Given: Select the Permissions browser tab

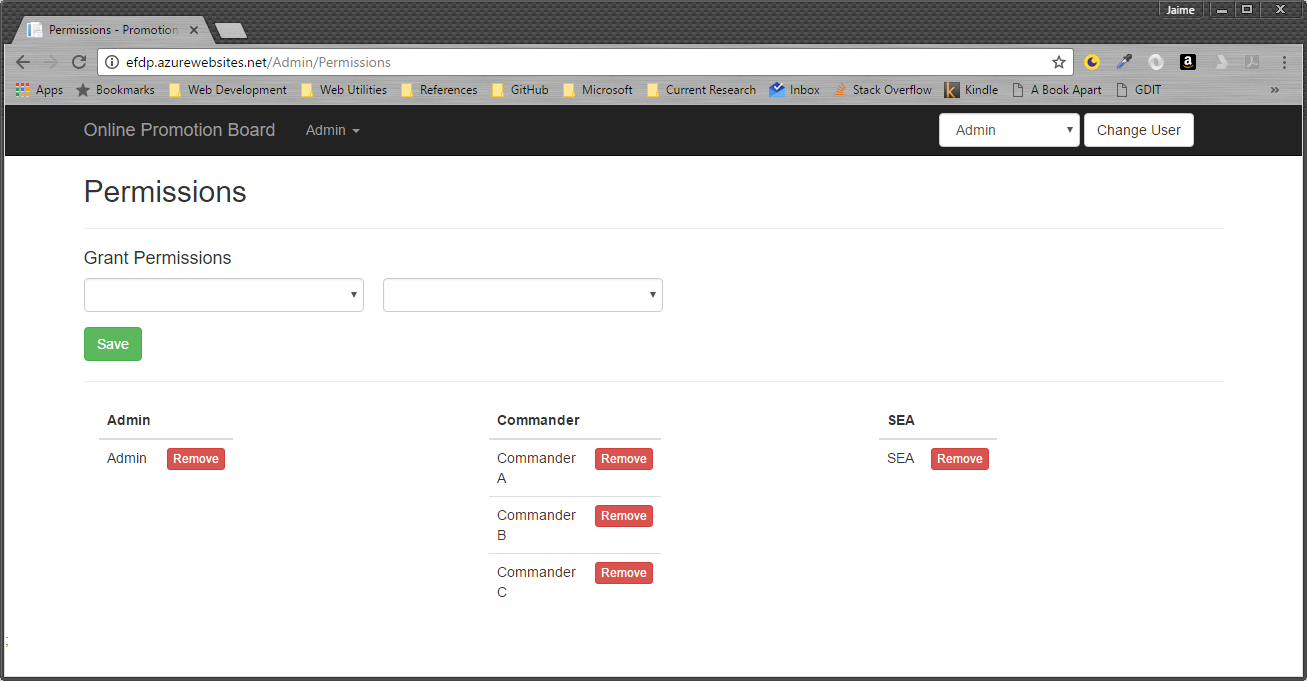Looking at the screenshot, I should (110, 30).
